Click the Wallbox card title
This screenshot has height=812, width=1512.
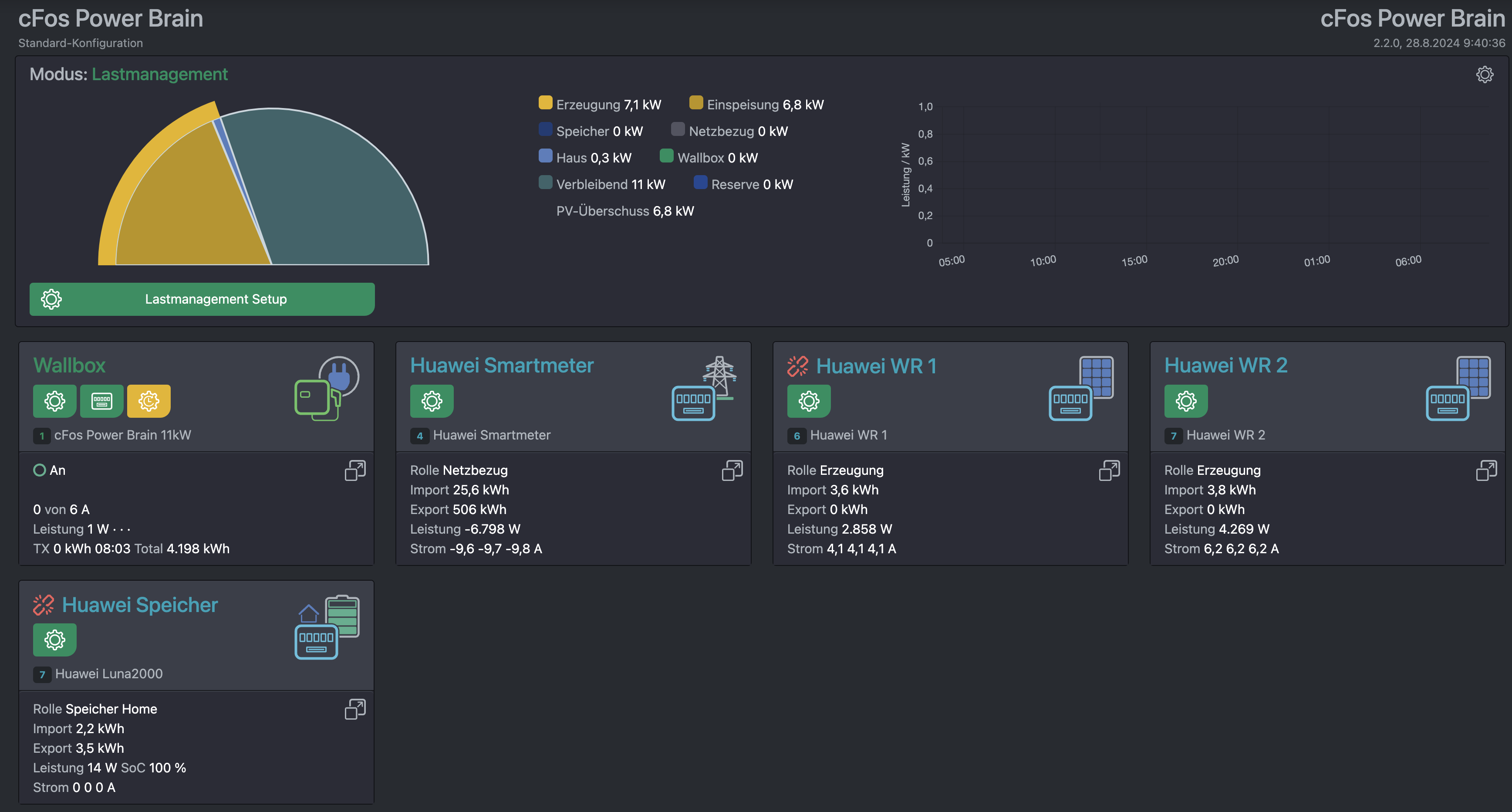coord(69,365)
